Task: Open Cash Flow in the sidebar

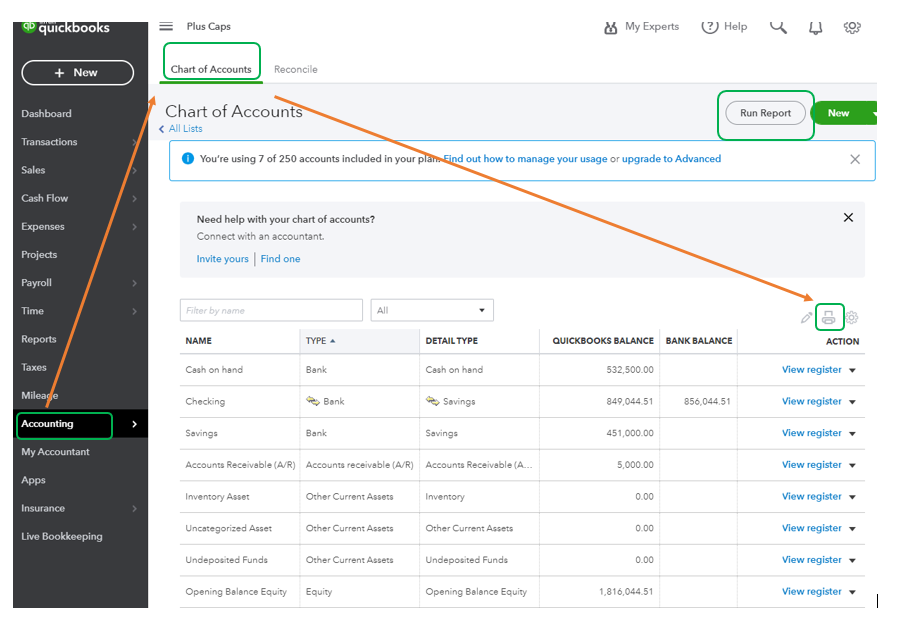Action: [45, 198]
